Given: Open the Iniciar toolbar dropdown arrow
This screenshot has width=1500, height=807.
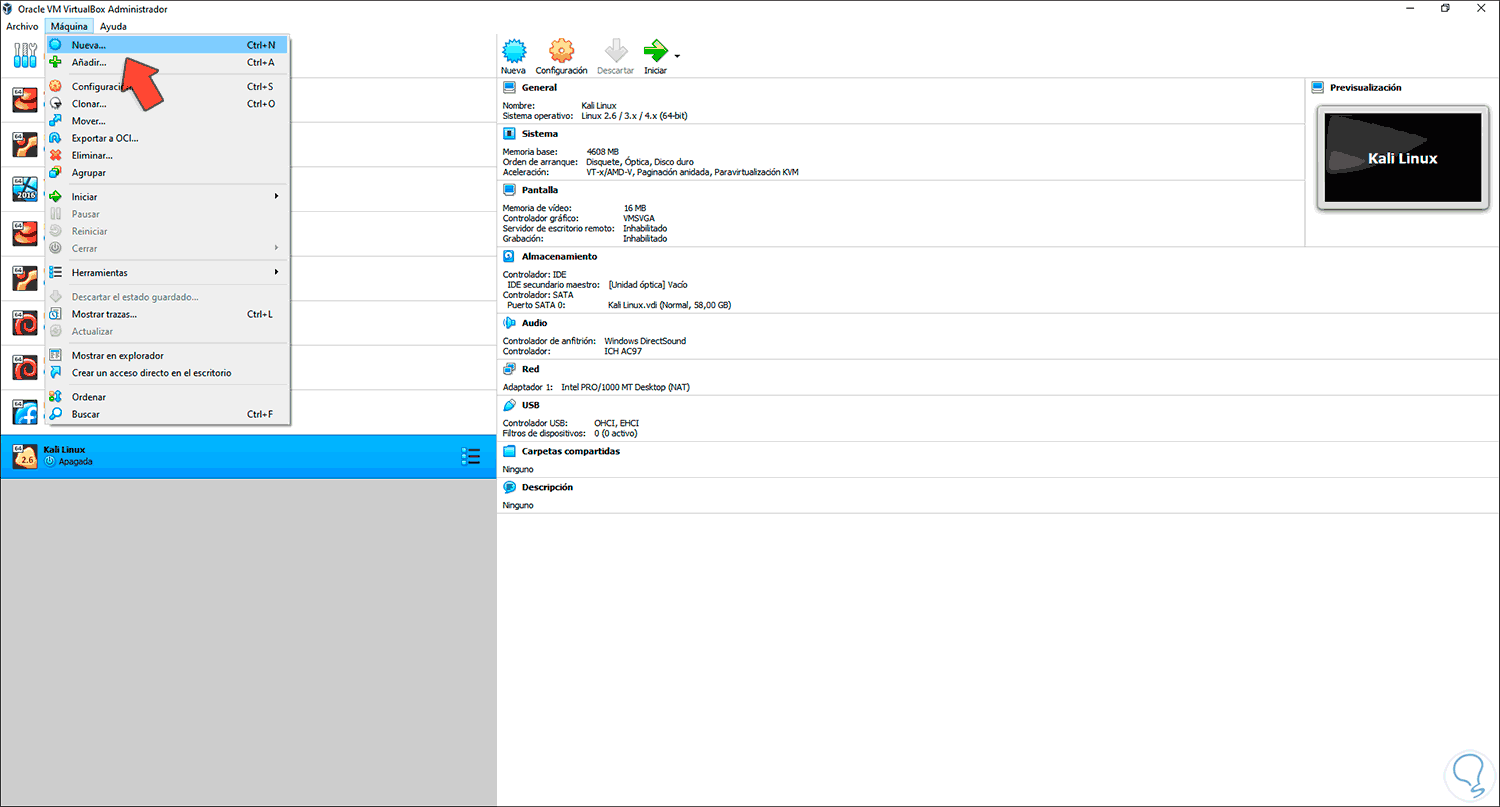Looking at the screenshot, I should (677, 55).
